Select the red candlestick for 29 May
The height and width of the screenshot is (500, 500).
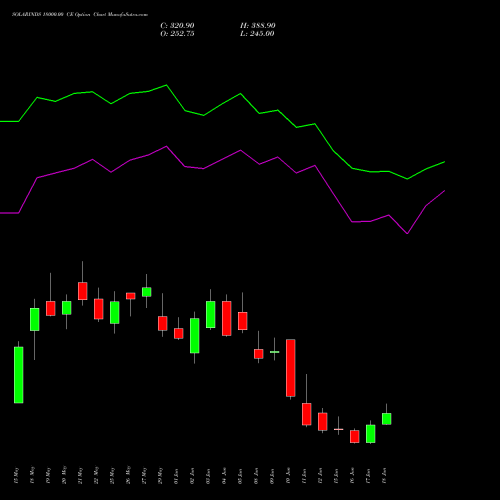tap(163, 323)
